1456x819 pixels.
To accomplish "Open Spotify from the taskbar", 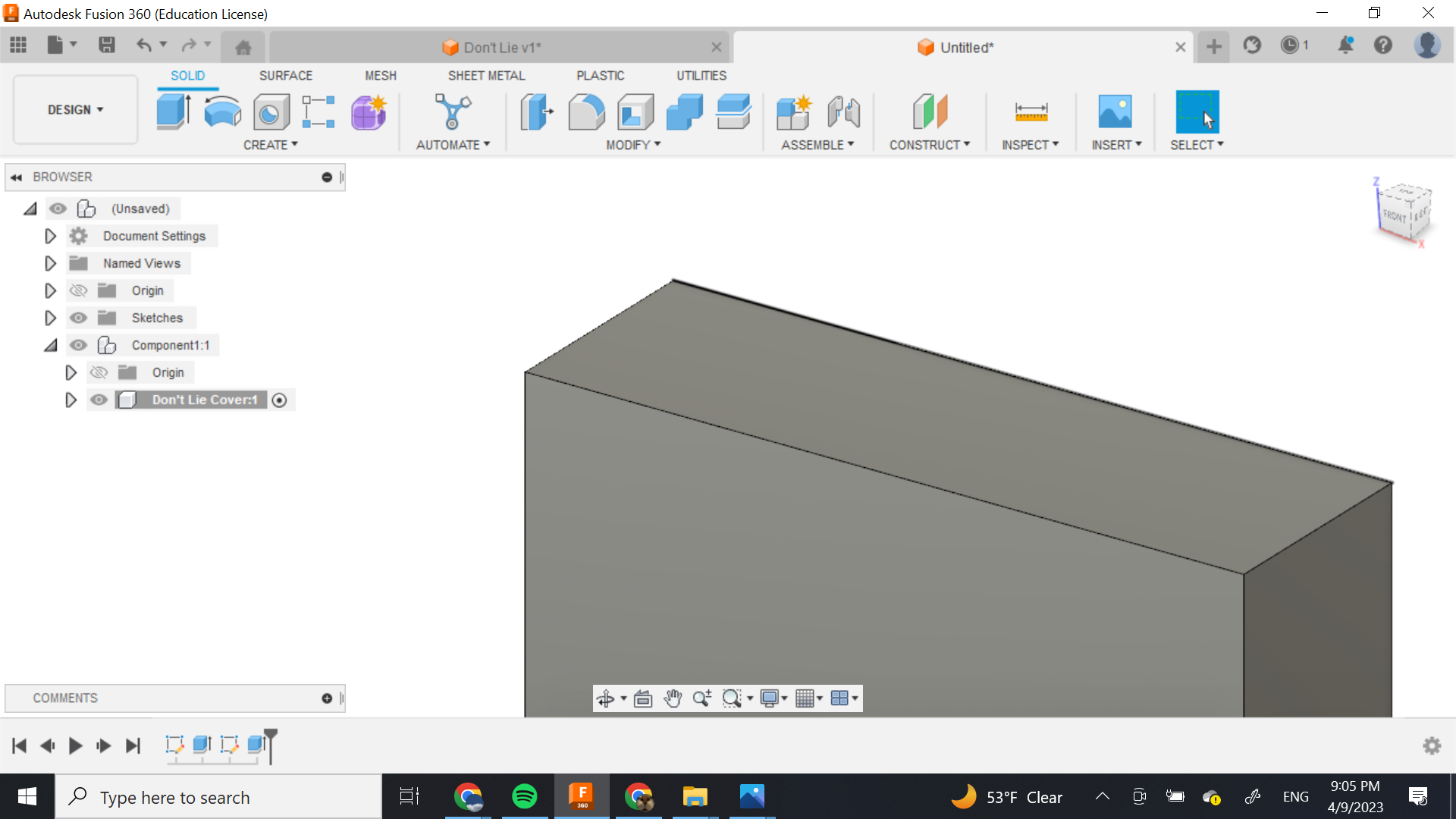I will [524, 796].
